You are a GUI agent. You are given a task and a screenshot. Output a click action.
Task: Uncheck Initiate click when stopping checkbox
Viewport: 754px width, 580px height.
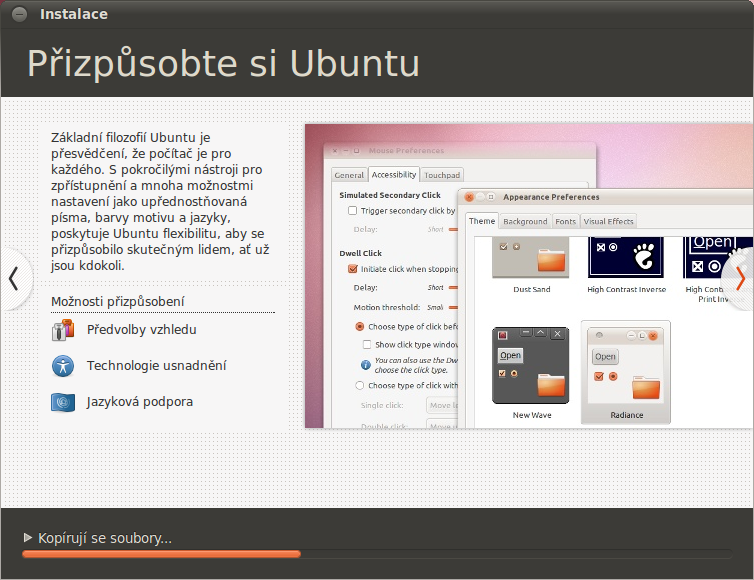352,269
